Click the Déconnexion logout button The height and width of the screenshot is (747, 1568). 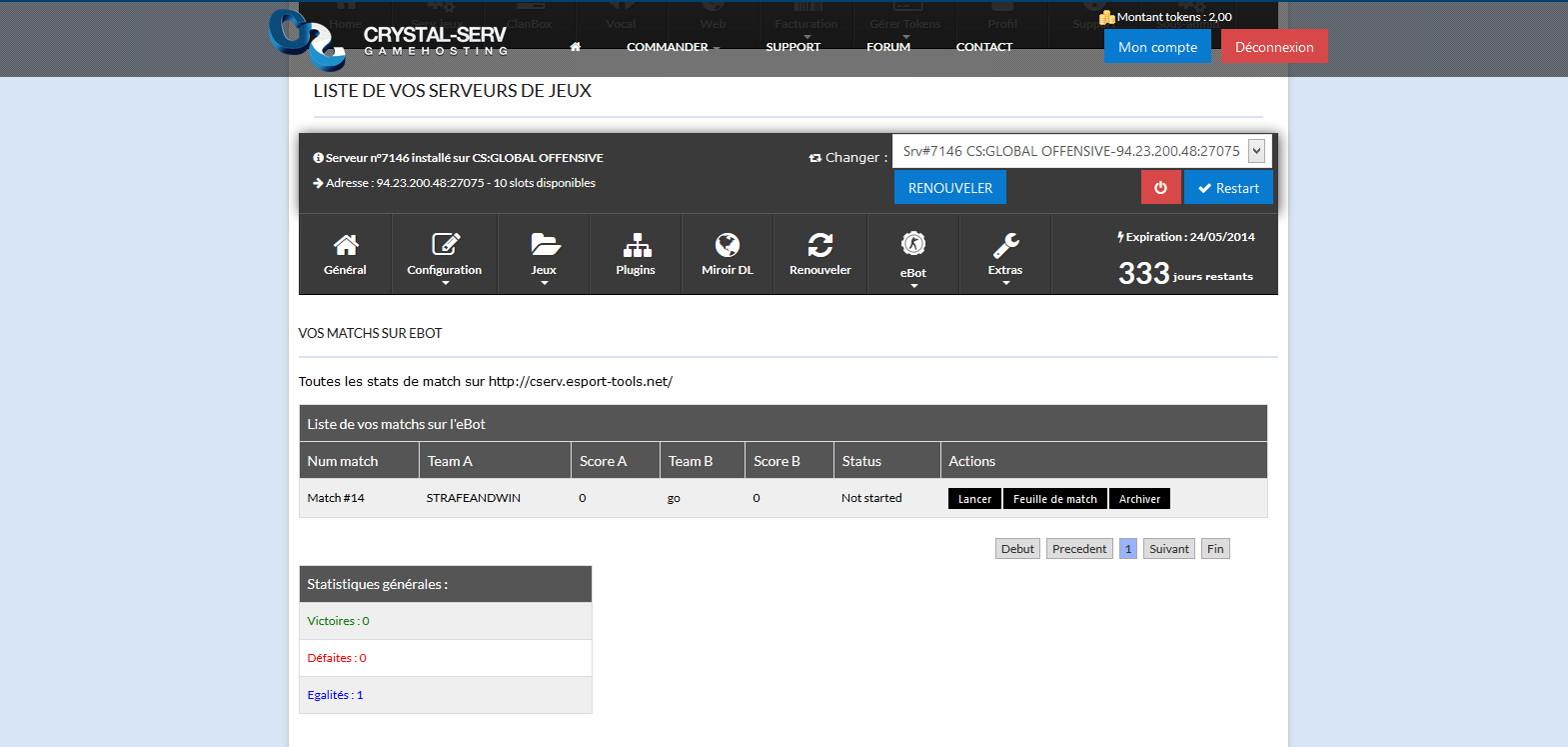tap(1274, 47)
